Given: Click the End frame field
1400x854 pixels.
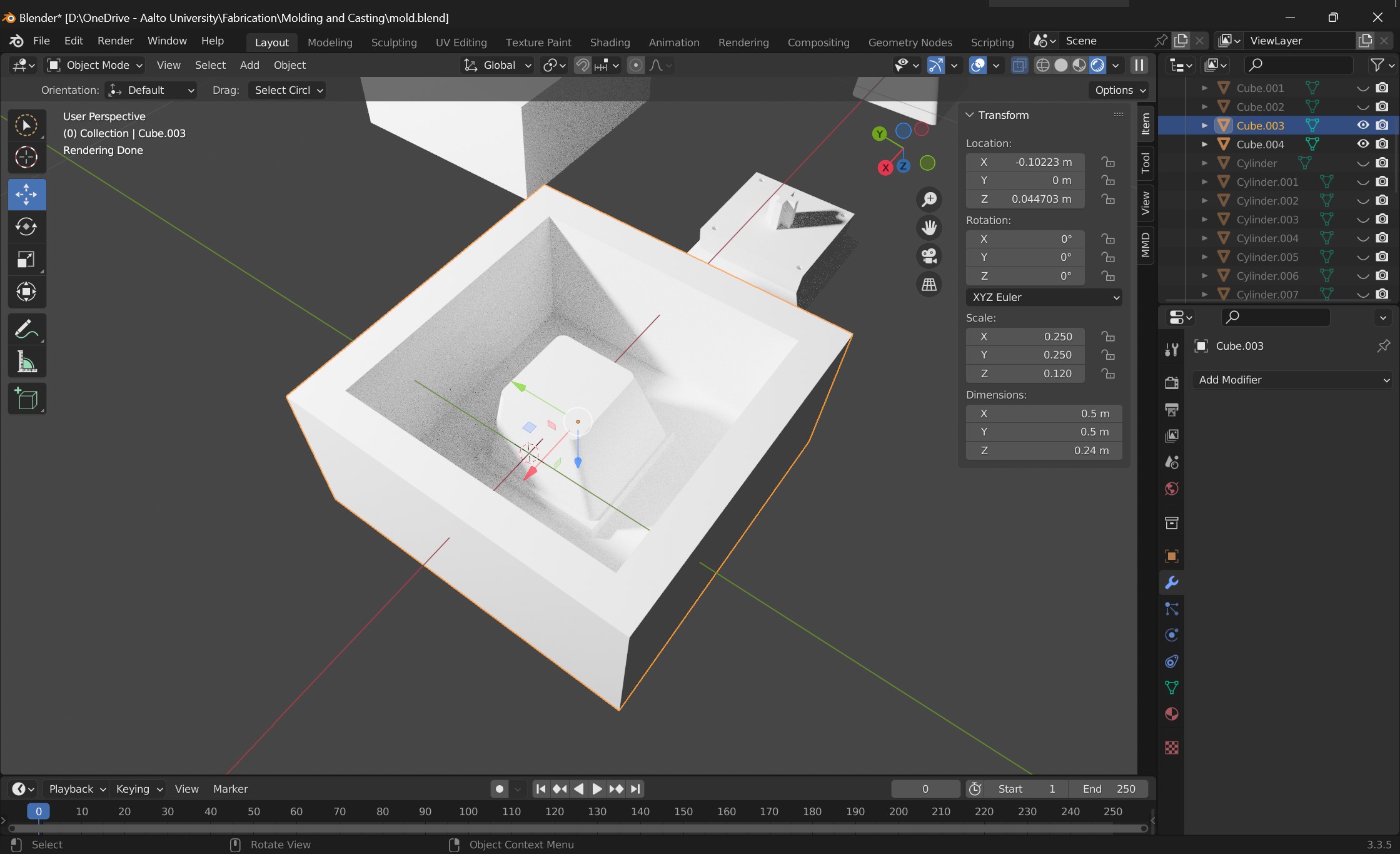Looking at the screenshot, I should (1109, 789).
